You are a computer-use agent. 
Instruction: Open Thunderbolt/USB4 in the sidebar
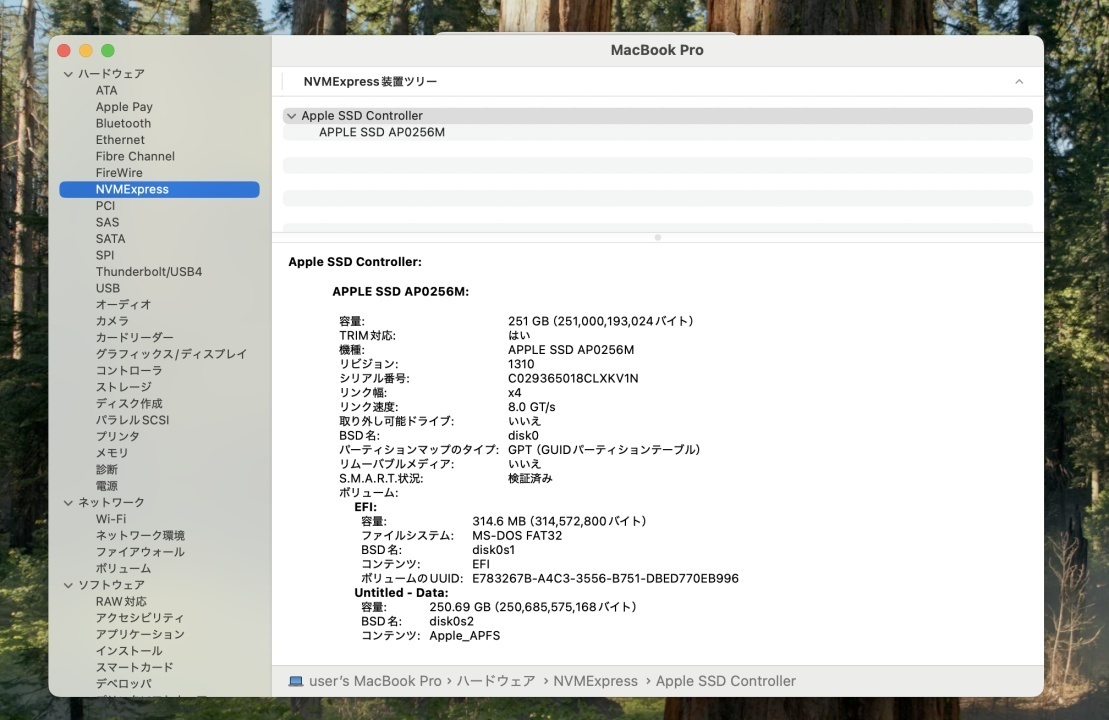click(x=148, y=272)
